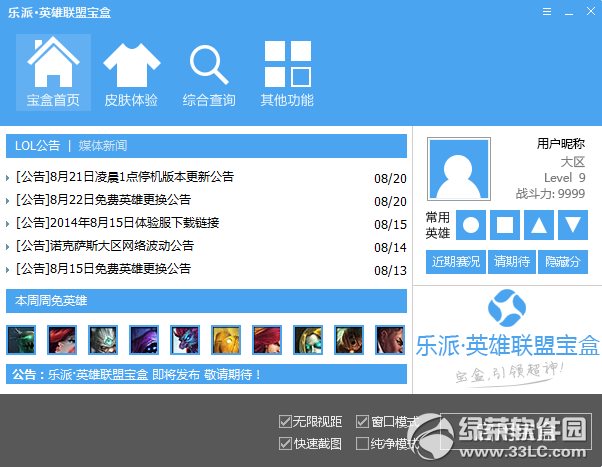Switch to the 皮肤体验 skin tab
This screenshot has width=602, height=467.
click(131, 75)
